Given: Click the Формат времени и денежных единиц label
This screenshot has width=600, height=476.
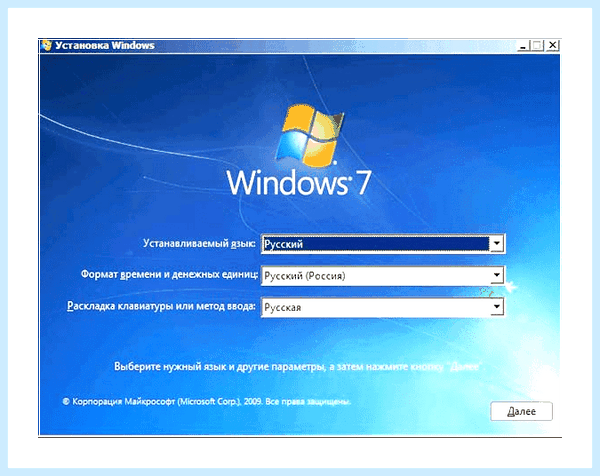Looking at the screenshot, I should [169, 275].
